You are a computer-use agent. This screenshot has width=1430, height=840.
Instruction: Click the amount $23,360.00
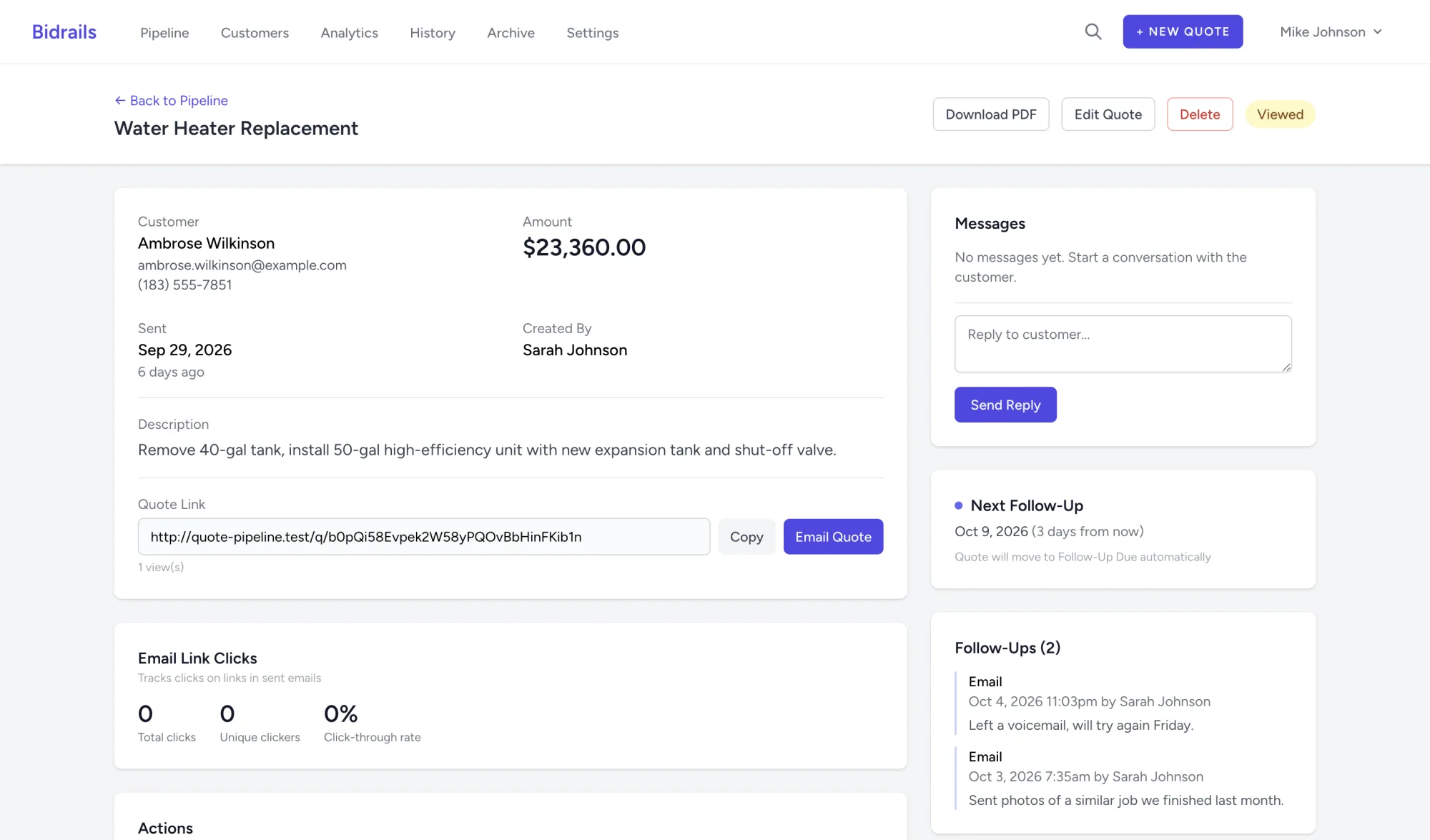[x=584, y=247]
